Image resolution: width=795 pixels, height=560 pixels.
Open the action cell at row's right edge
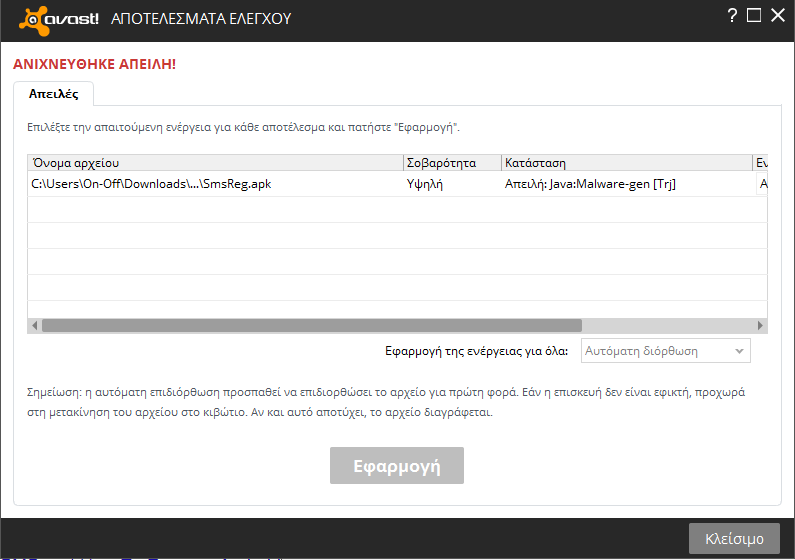pyautogui.click(x=762, y=184)
